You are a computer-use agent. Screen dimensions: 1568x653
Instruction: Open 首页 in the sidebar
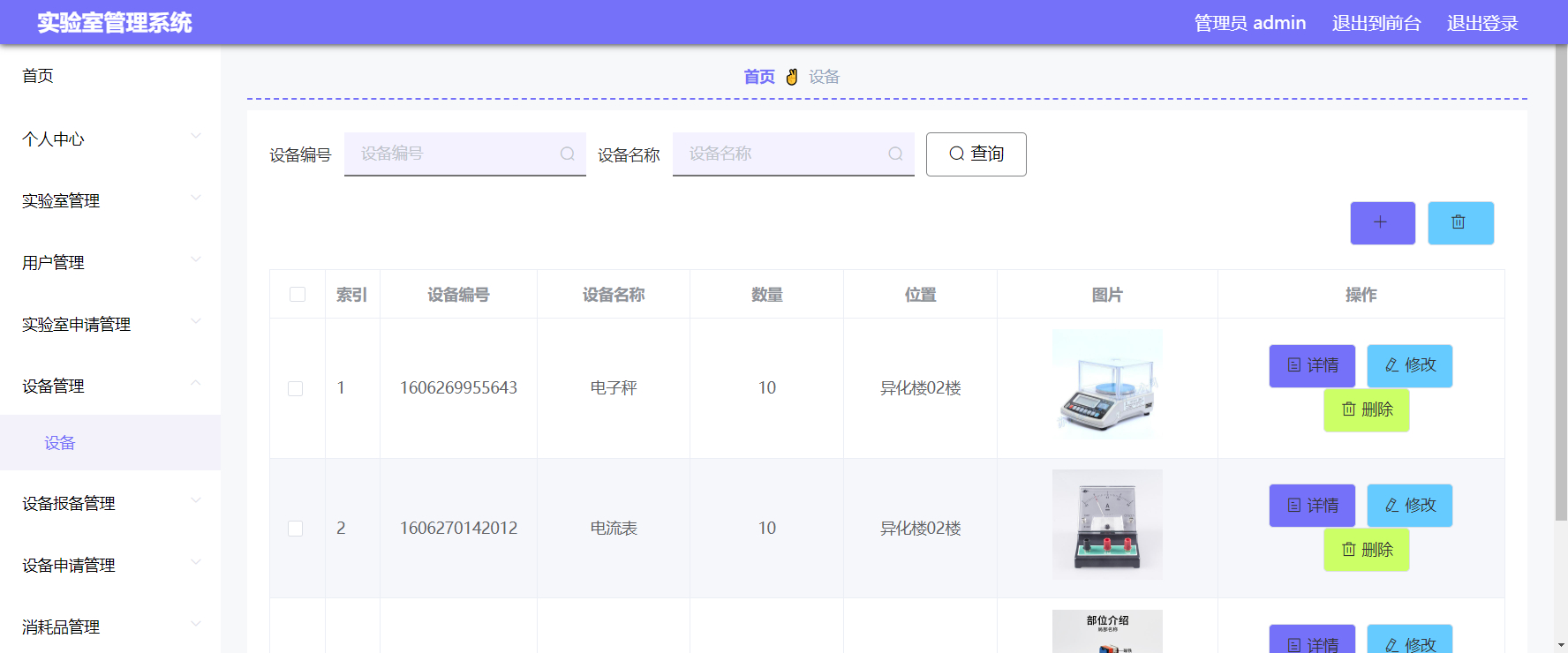(110, 76)
